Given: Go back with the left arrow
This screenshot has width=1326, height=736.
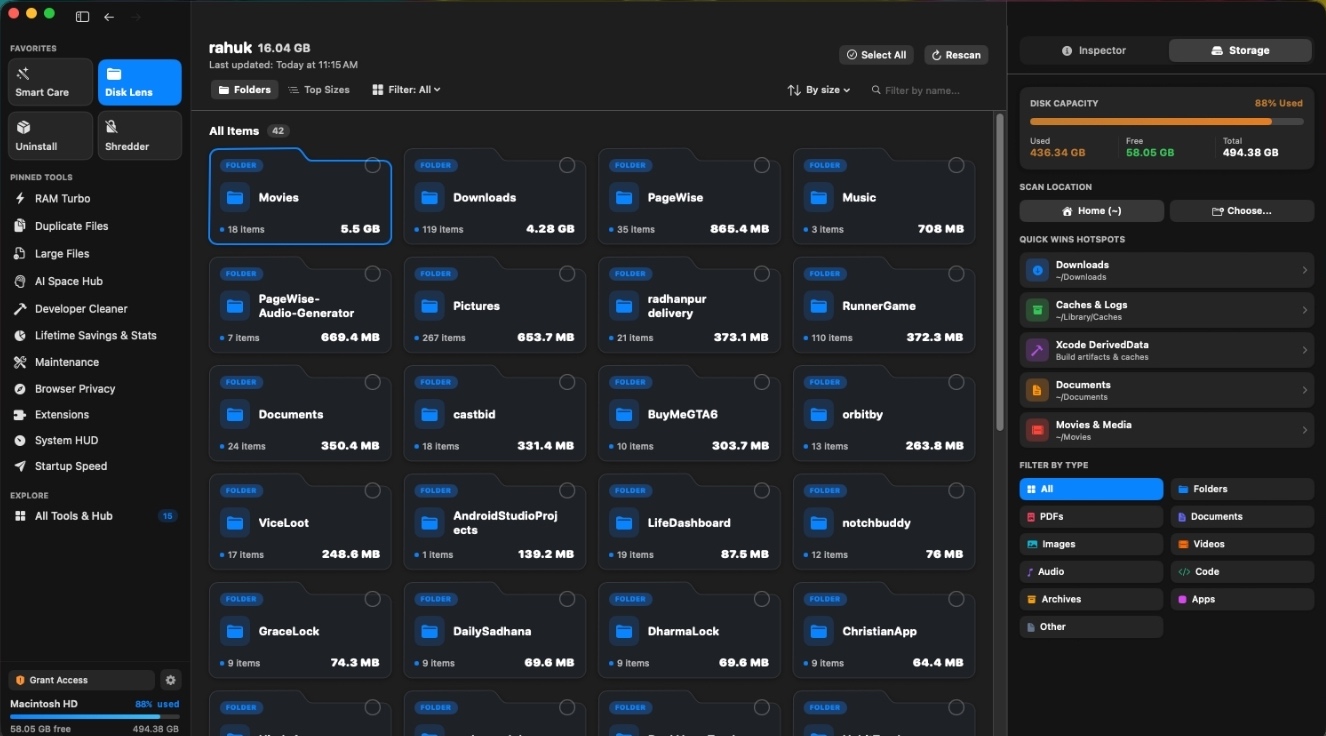Looking at the screenshot, I should pos(108,16).
